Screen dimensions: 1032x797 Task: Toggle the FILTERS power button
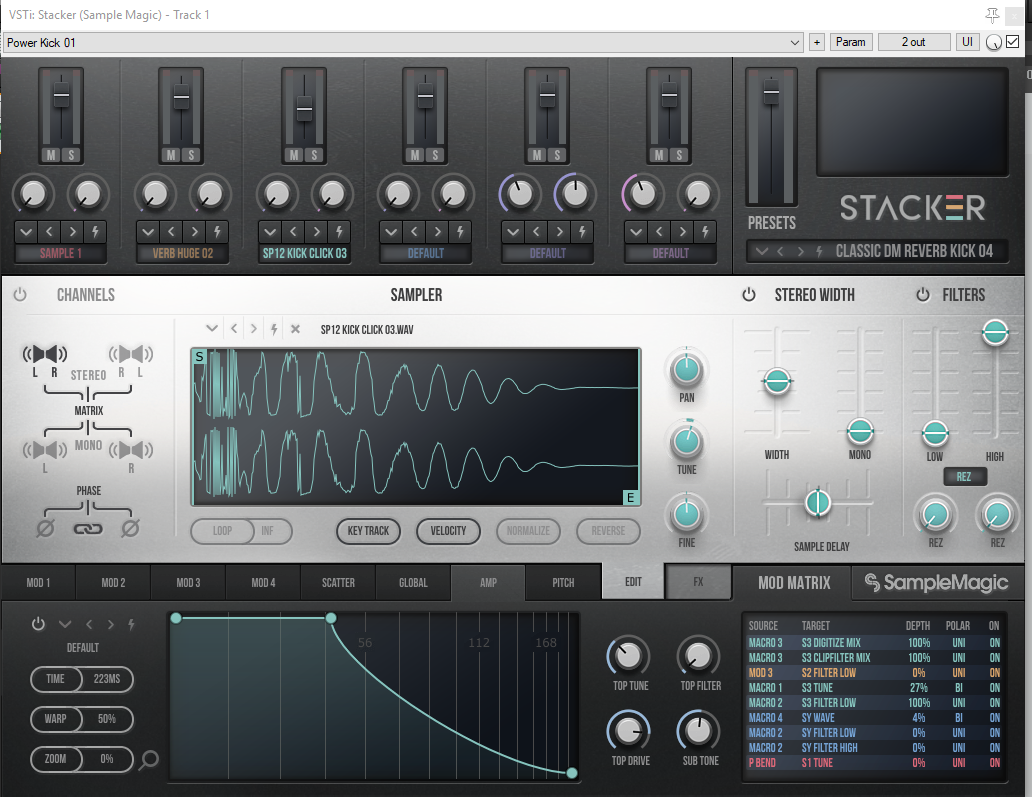point(923,294)
